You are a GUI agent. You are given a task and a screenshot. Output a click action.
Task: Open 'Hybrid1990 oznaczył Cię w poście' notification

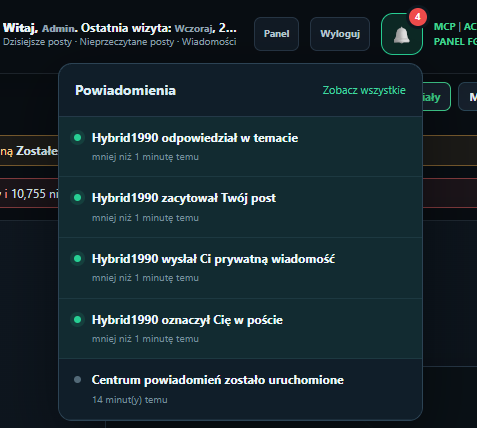tap(240, 328)
